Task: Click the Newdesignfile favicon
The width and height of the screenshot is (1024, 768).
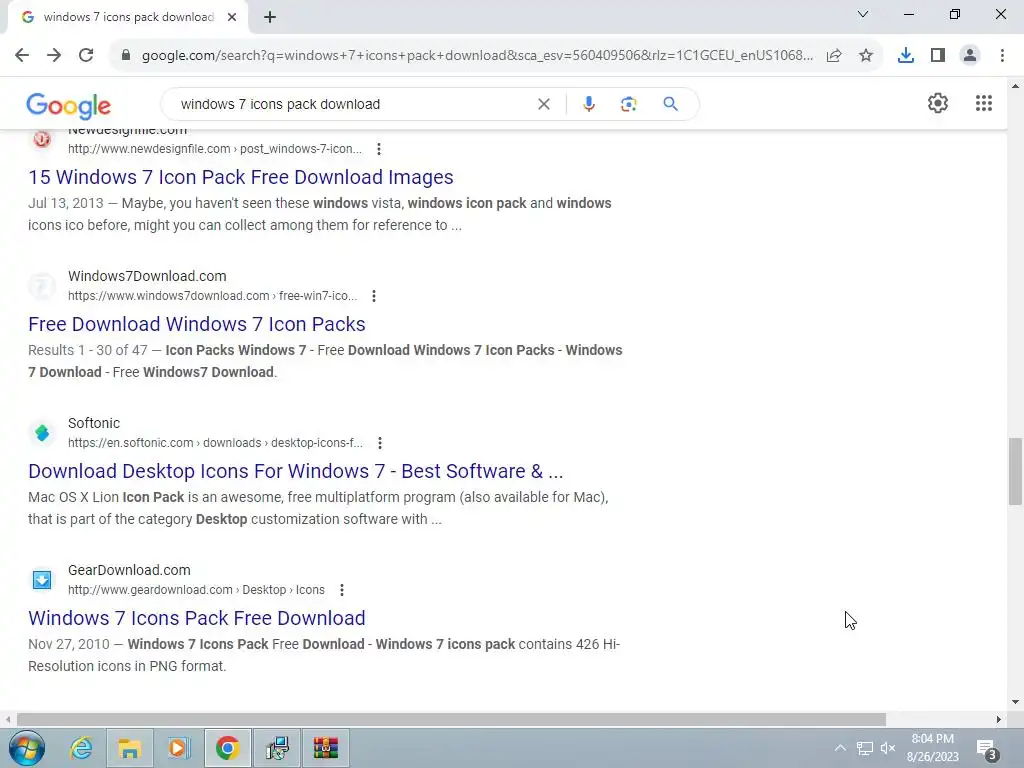Action: (x=42, y=140)
